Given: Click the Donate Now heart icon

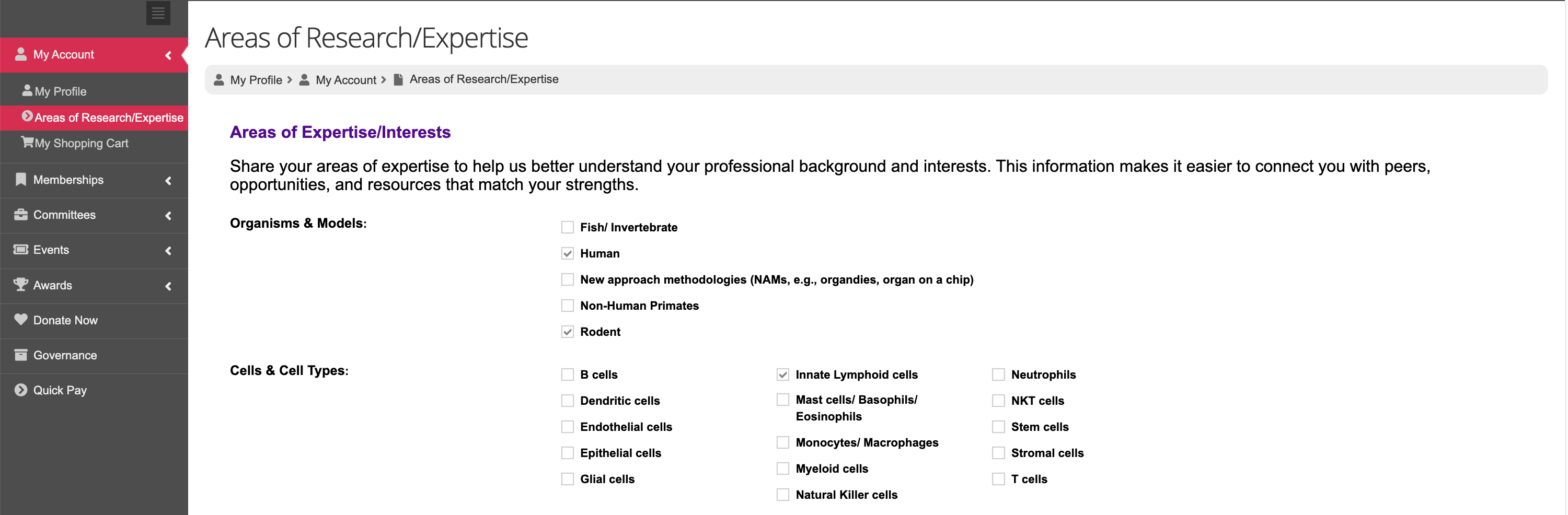Looking at the screenshot, I should (x=21, y=320).
